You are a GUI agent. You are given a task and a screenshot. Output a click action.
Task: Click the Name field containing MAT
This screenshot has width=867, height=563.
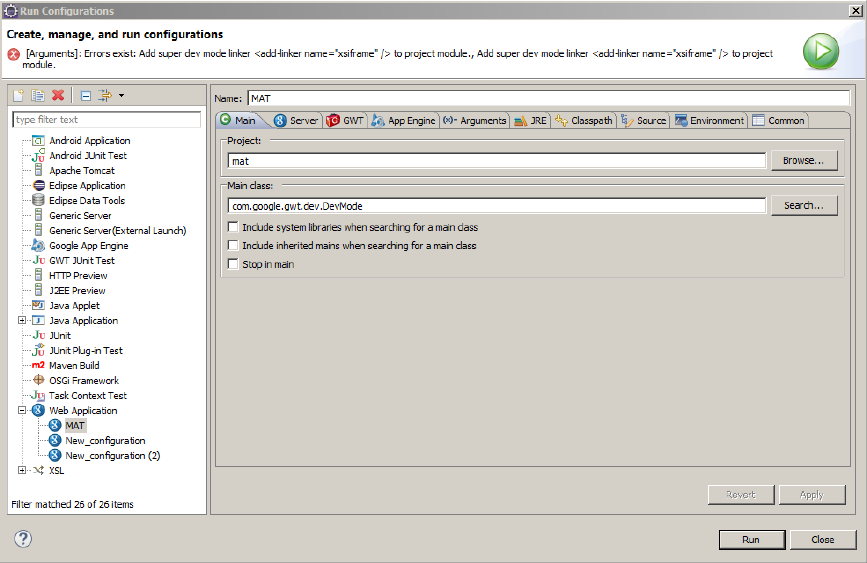549,98
